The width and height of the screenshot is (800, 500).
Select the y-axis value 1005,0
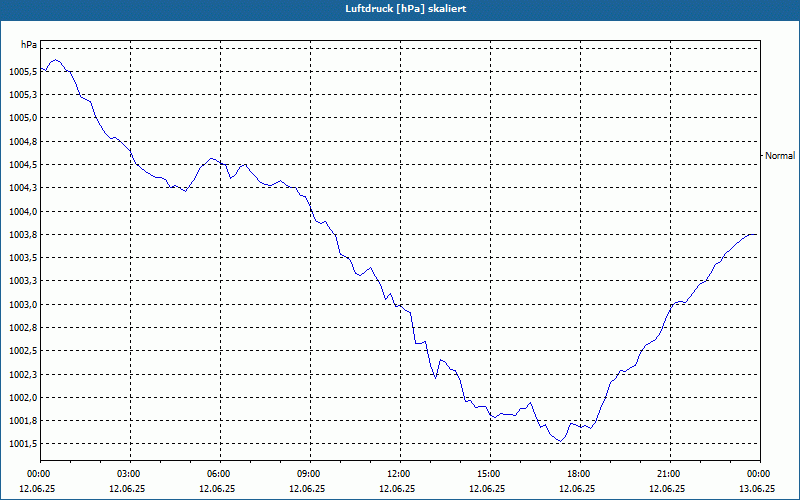[23, 118]
